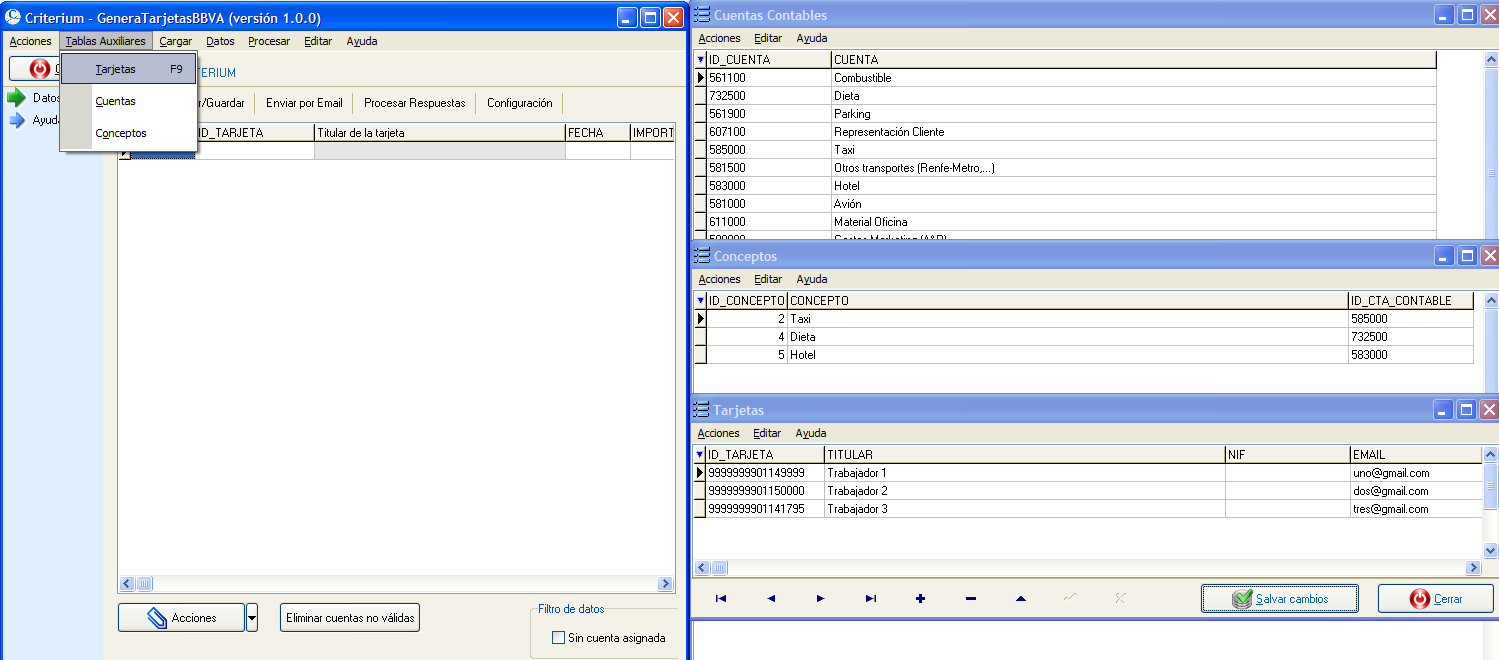Select Tarjetas in Tablas Auxiliares menu
This screenshot has width=1499, height=660.
coord(129,69)
